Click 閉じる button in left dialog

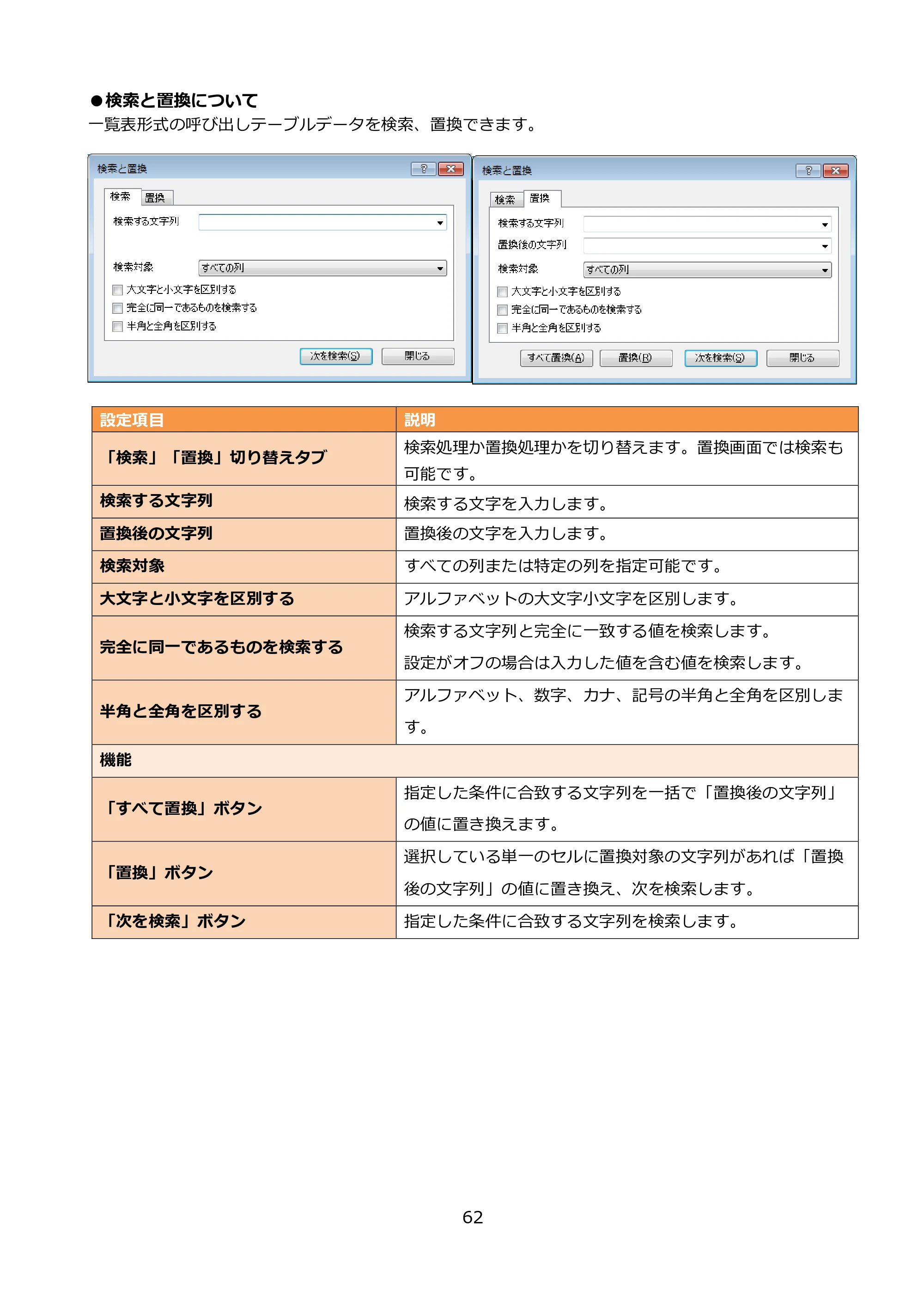pos(418,356)
